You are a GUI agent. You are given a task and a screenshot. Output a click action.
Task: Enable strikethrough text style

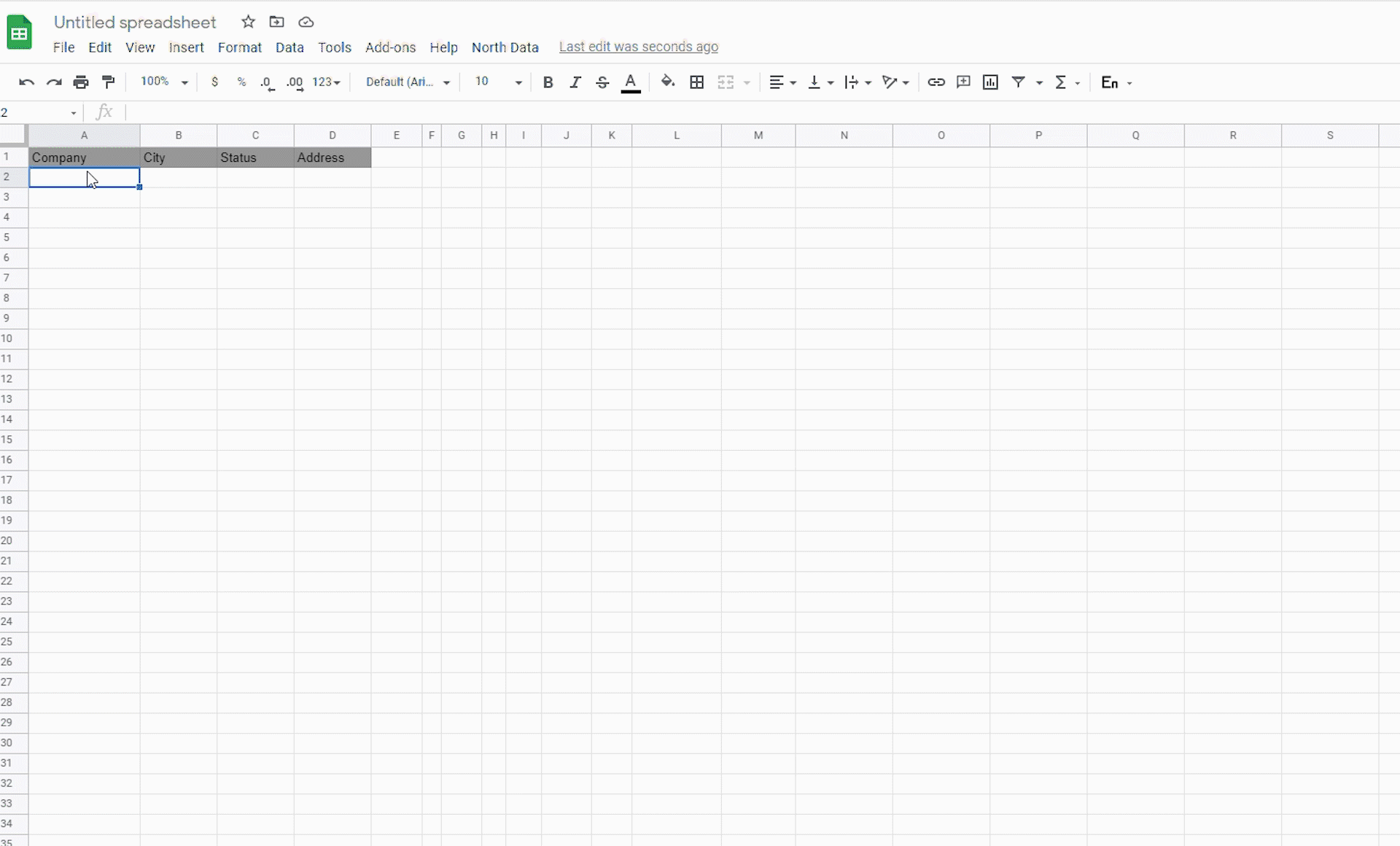point(602,82)
